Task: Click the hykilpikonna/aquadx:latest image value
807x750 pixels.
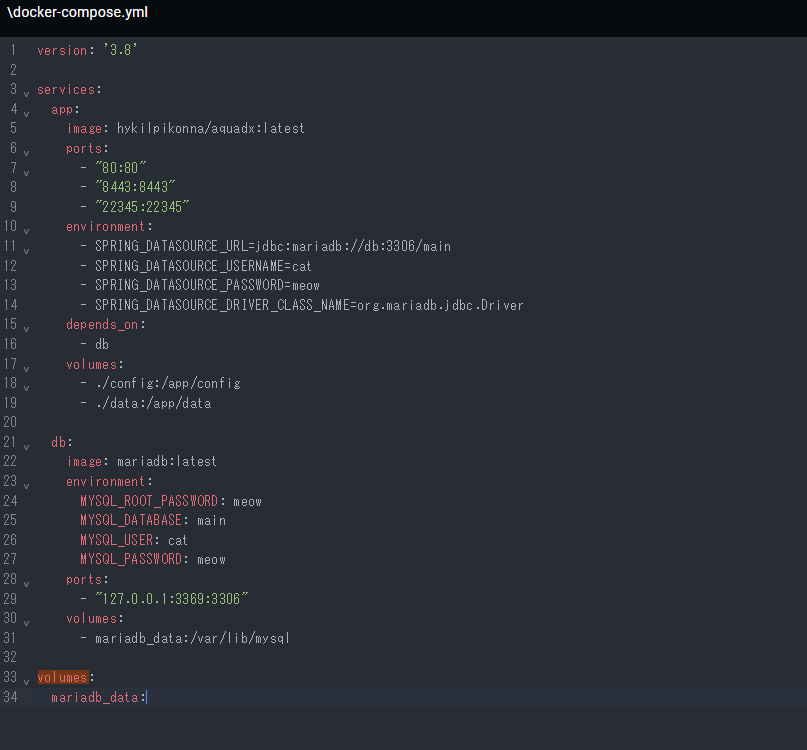Action: pyautogui.click(x=210, y=128)
